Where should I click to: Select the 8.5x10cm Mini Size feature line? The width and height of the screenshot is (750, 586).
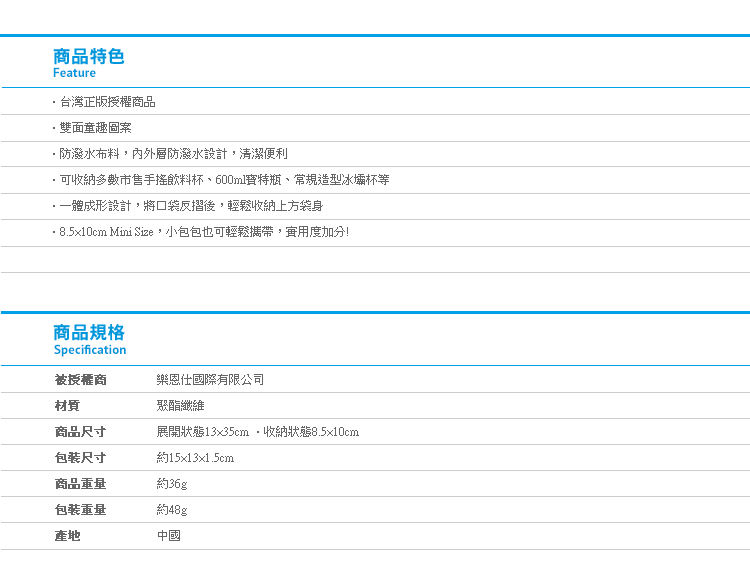coord(204,232)
